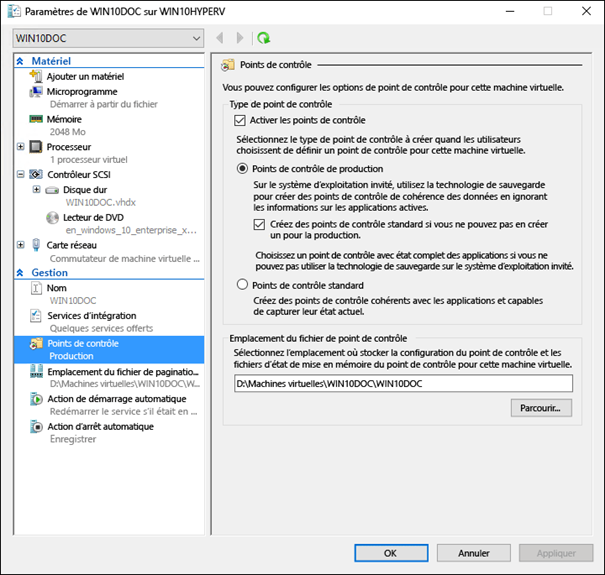Click the Enregistrer text under arrêt automatique
Image resolution: width=605 pixels, height=575 pixels.
click(73, 439)
